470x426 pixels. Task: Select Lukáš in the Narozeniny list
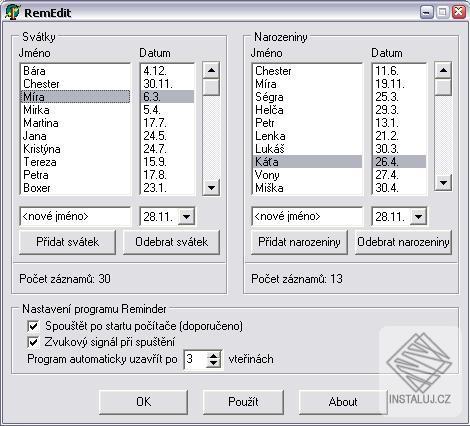307,149
